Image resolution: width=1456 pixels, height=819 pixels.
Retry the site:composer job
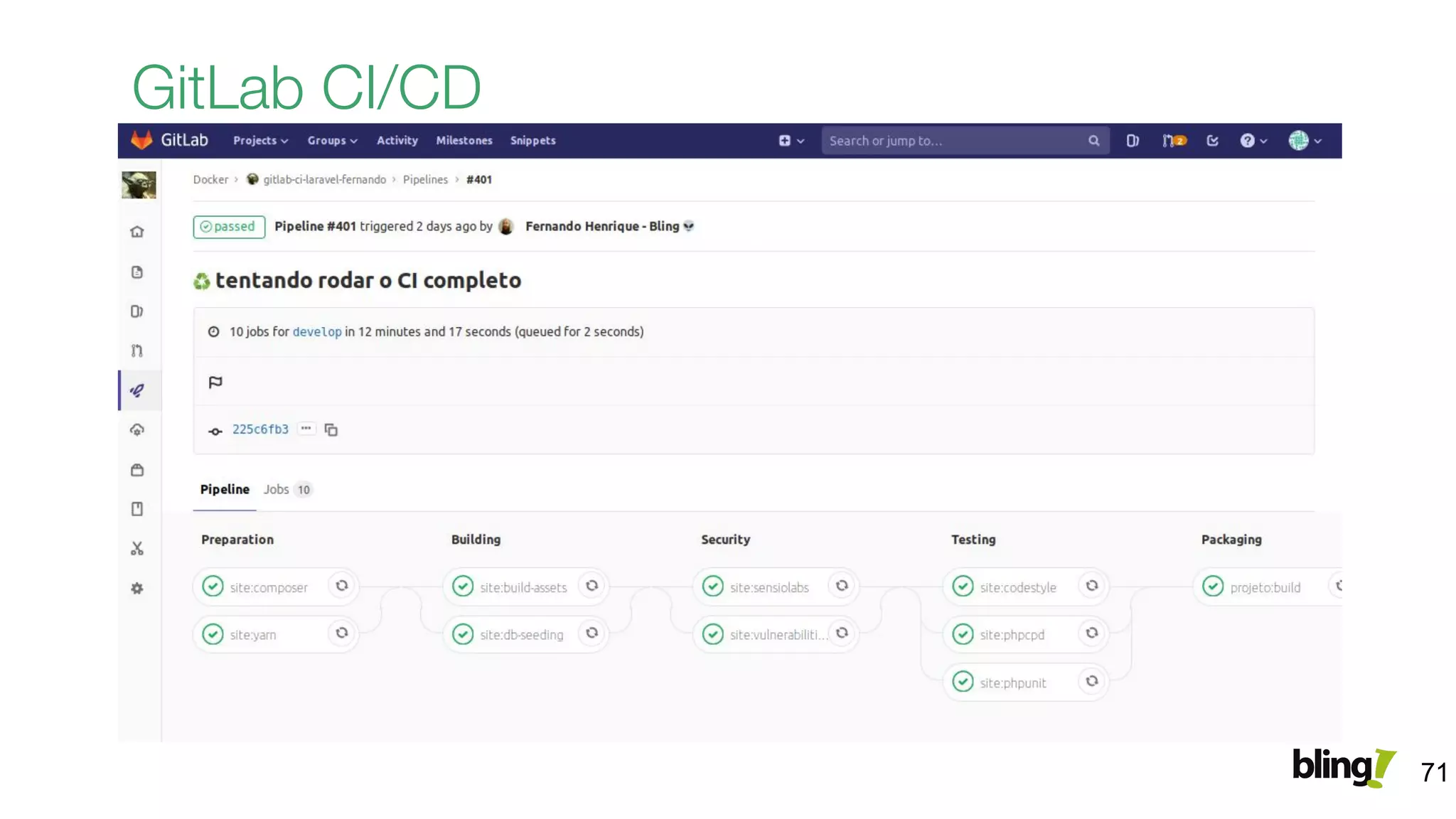click(342, 586)
